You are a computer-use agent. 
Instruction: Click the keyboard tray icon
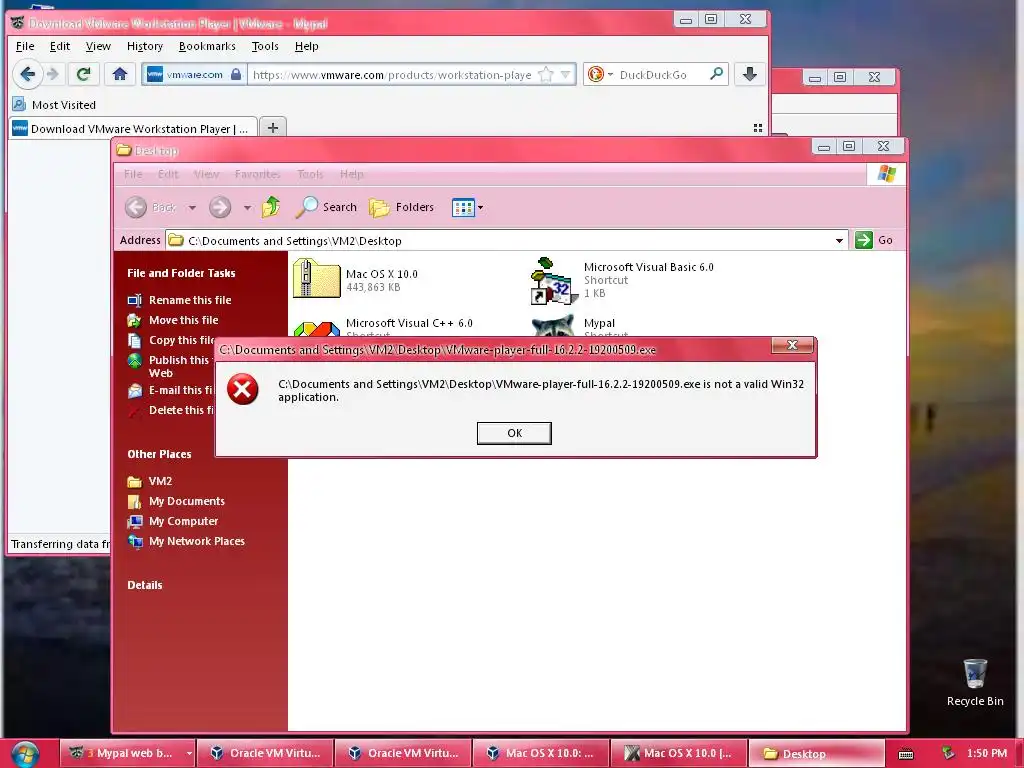(905, 754)
